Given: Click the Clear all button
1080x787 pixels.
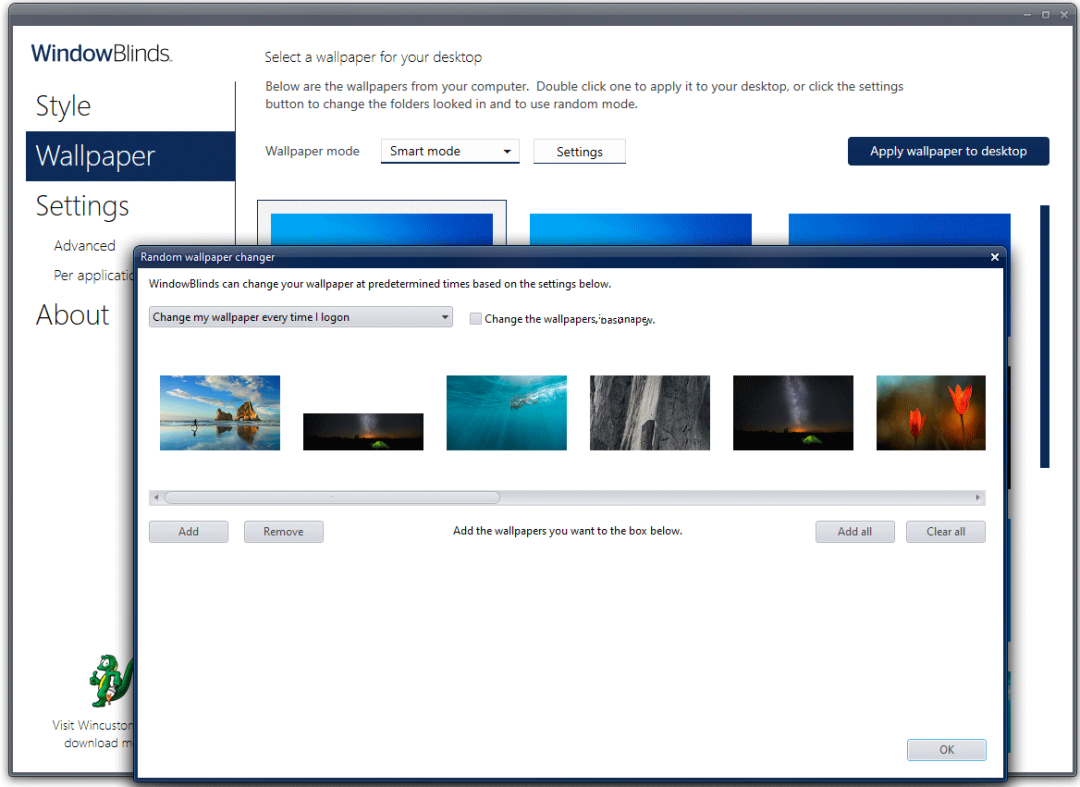Looking at the screenshot, I should (946, 532).
